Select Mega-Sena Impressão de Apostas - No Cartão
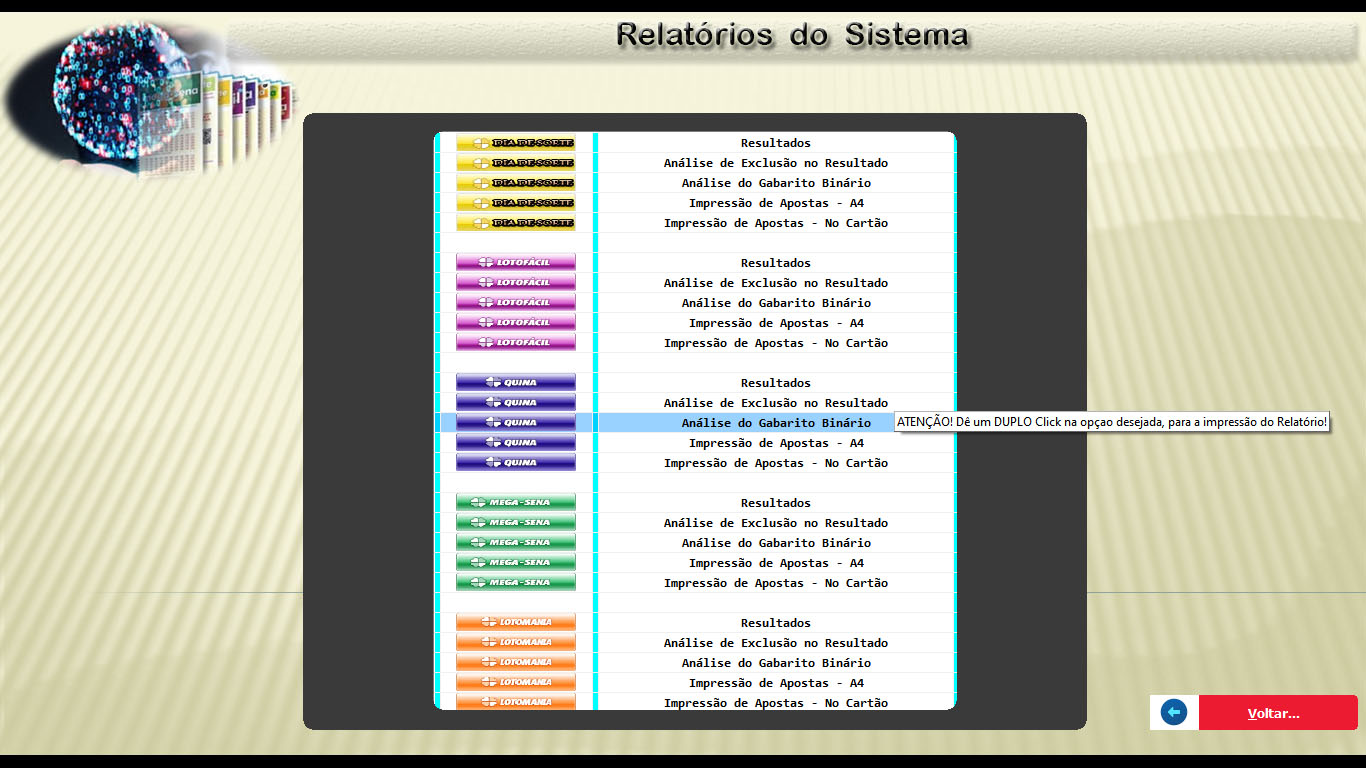This screenshot has width=1366, height=768. [x=776, y=583]
